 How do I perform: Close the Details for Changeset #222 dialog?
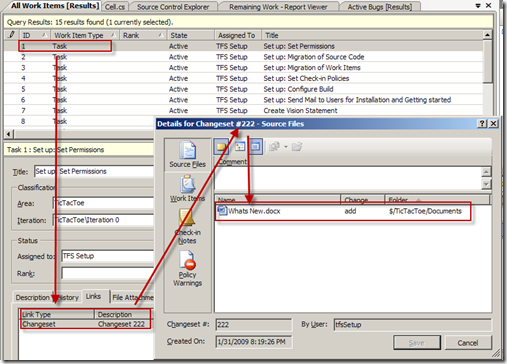[494, 124]
